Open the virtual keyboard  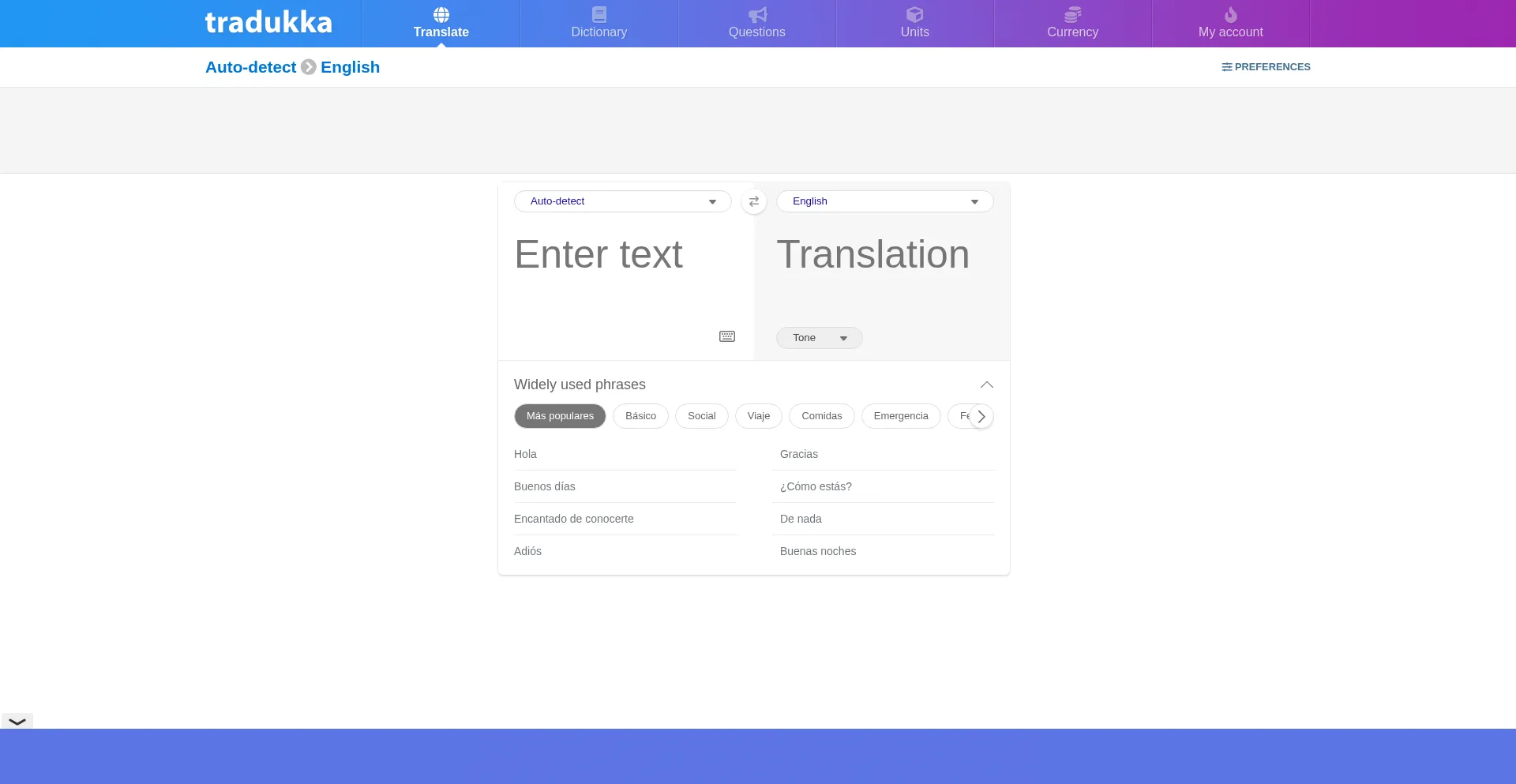pyautogui.click(x=726, y=336)
